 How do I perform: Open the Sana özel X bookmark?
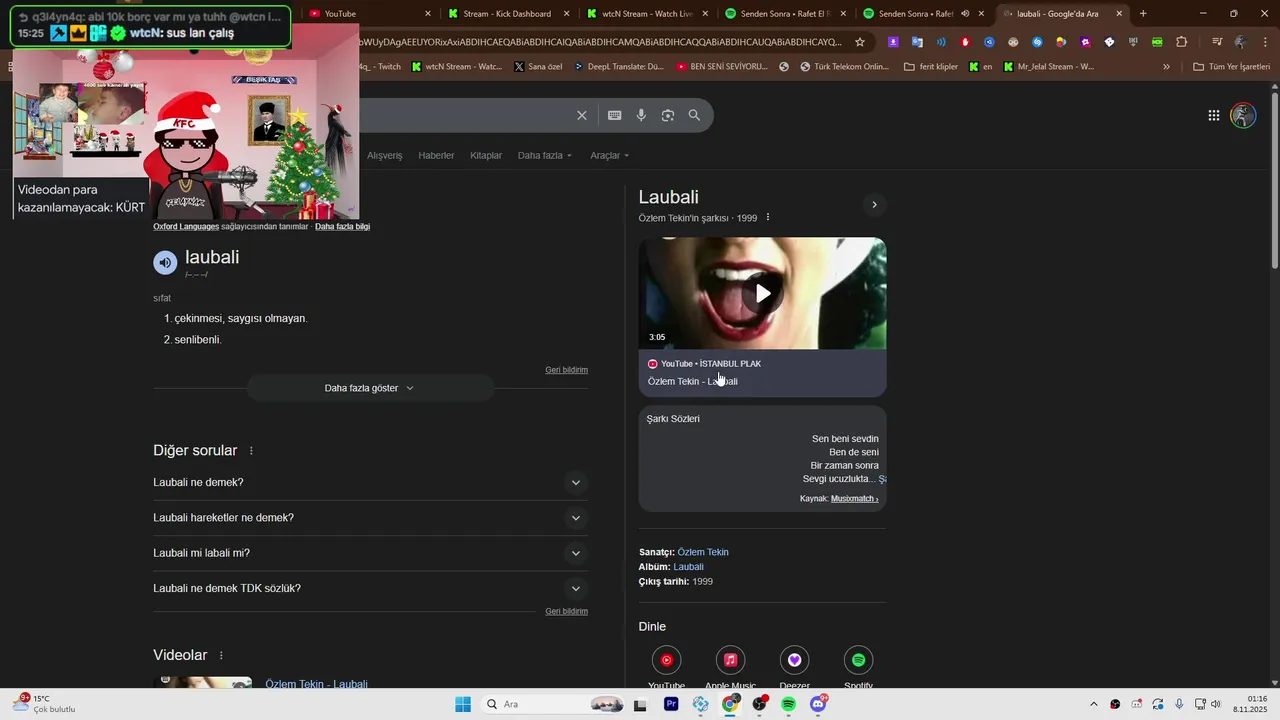click(538, 67)
